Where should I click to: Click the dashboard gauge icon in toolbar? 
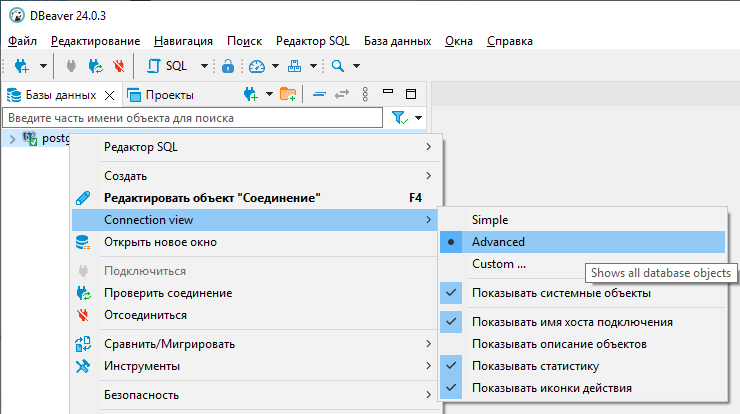[257, 66]
